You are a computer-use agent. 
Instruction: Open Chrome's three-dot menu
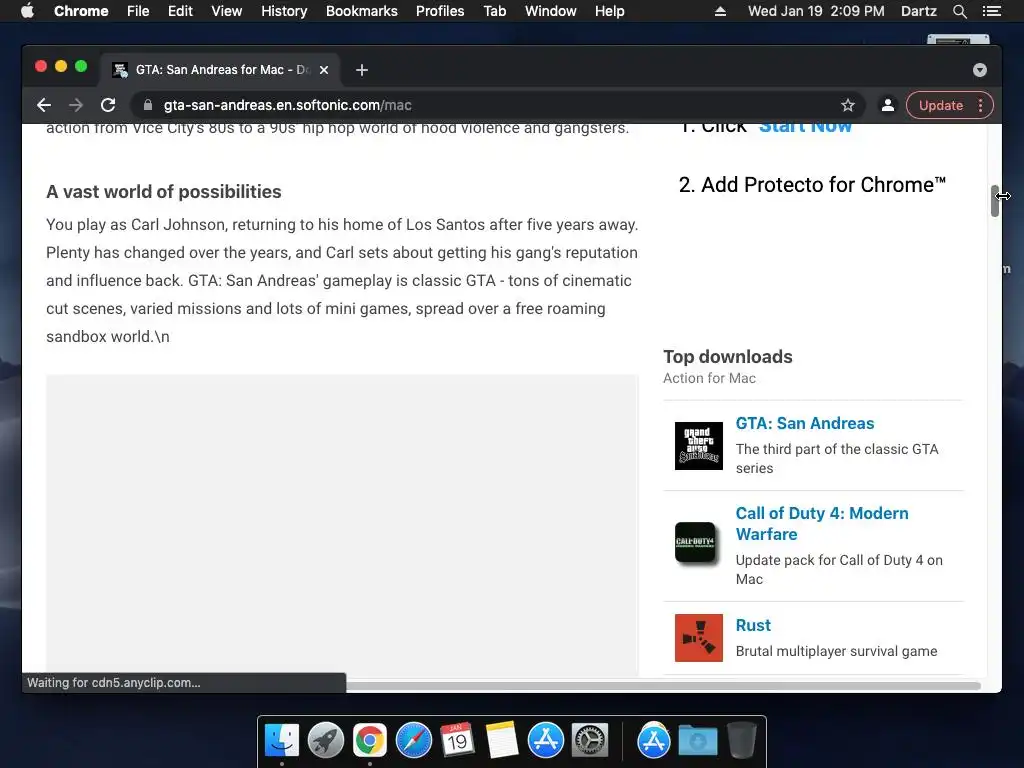click(x=980, y=105)
